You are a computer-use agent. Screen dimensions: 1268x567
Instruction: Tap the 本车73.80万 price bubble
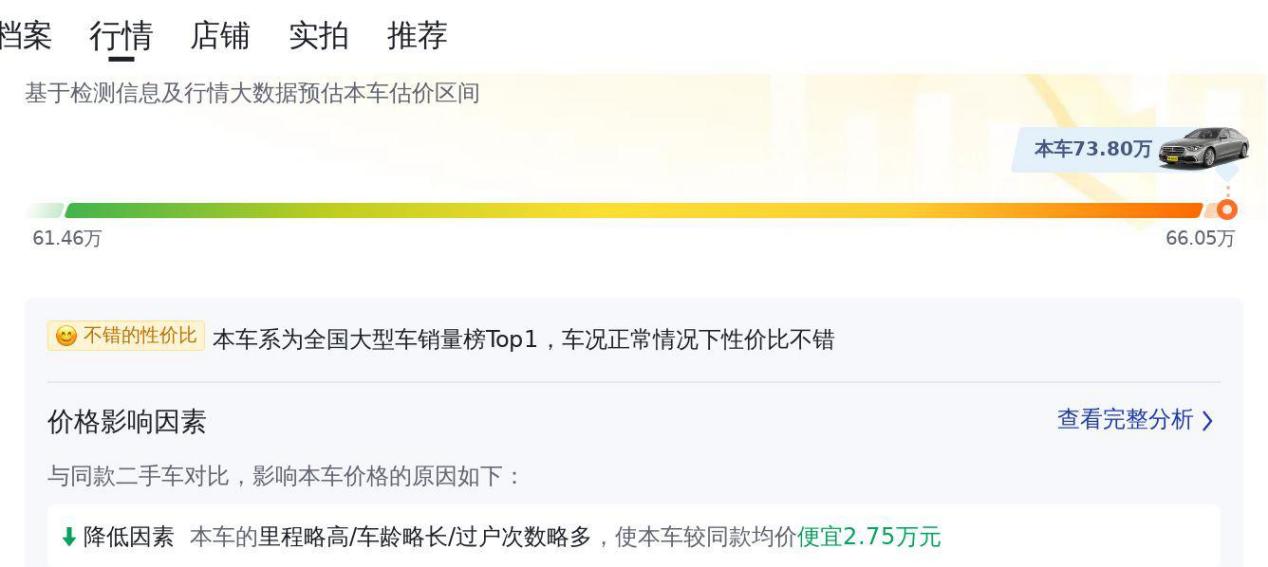click(x=1093, y=150)
